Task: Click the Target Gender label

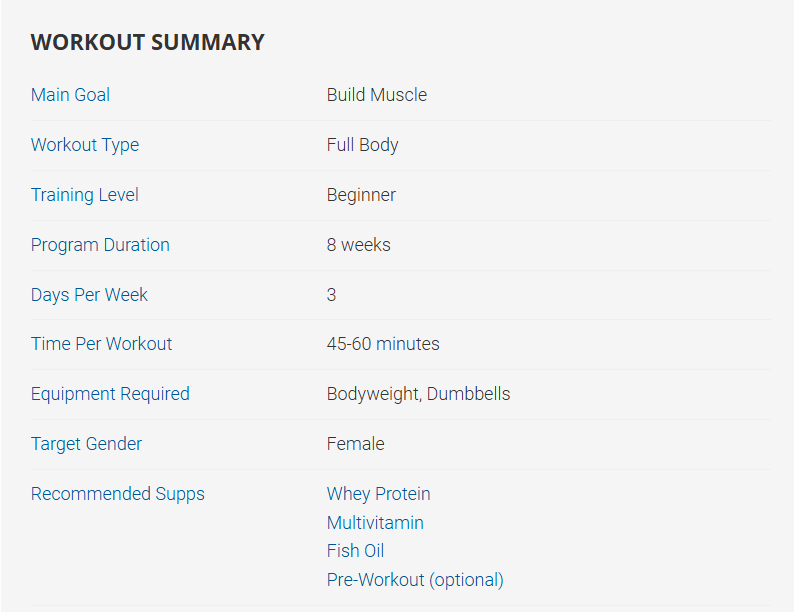Action: click(x=86, y=444)
